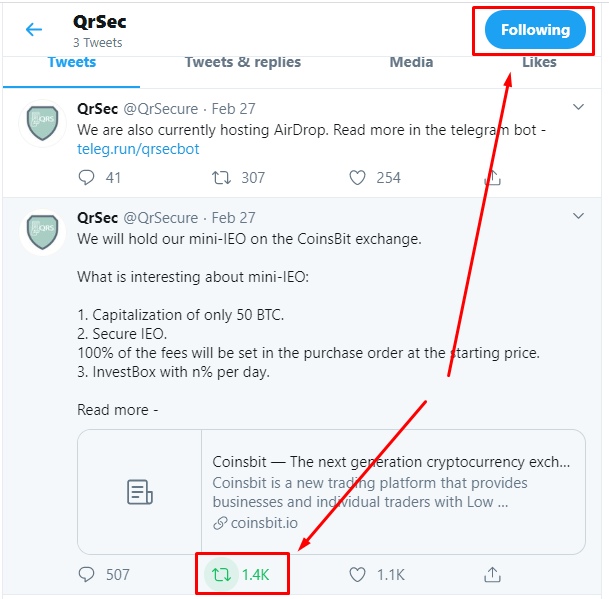This screenshot has width=609, height=599.
Task: Open the AirDrop tweet's chevron menu
Action: pos(578,107)
